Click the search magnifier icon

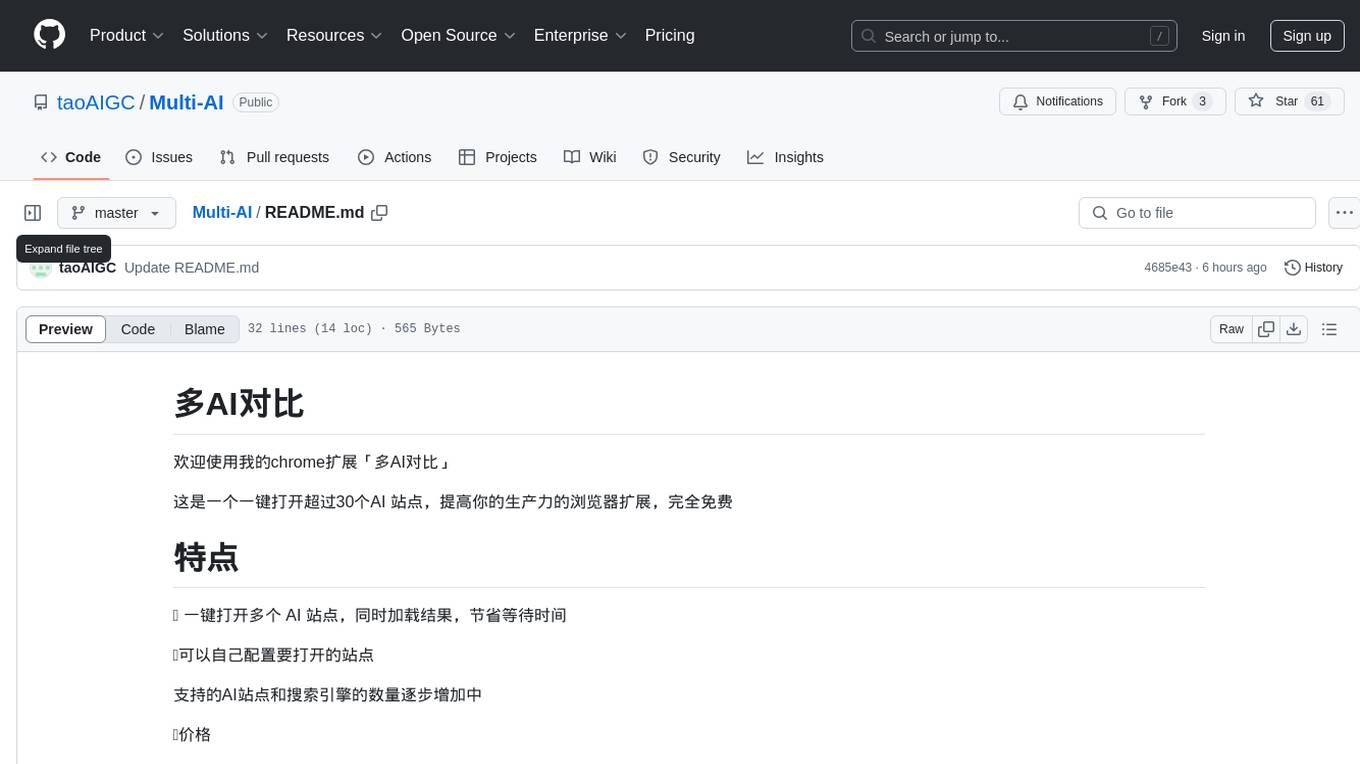click(x=869, y=36)
